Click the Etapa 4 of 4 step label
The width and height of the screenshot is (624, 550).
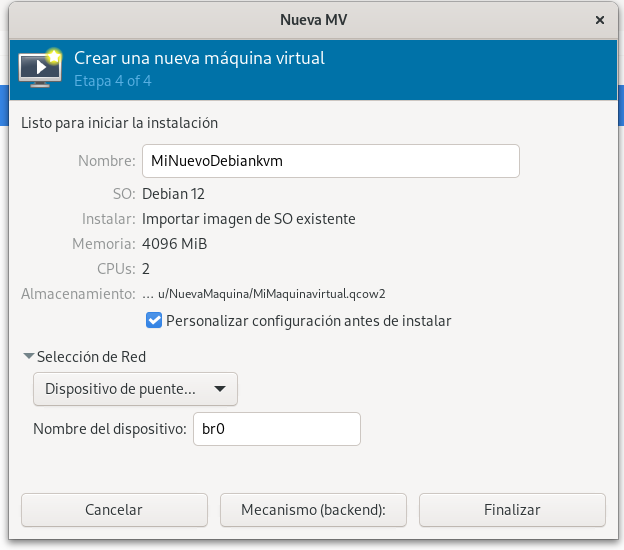113,81
